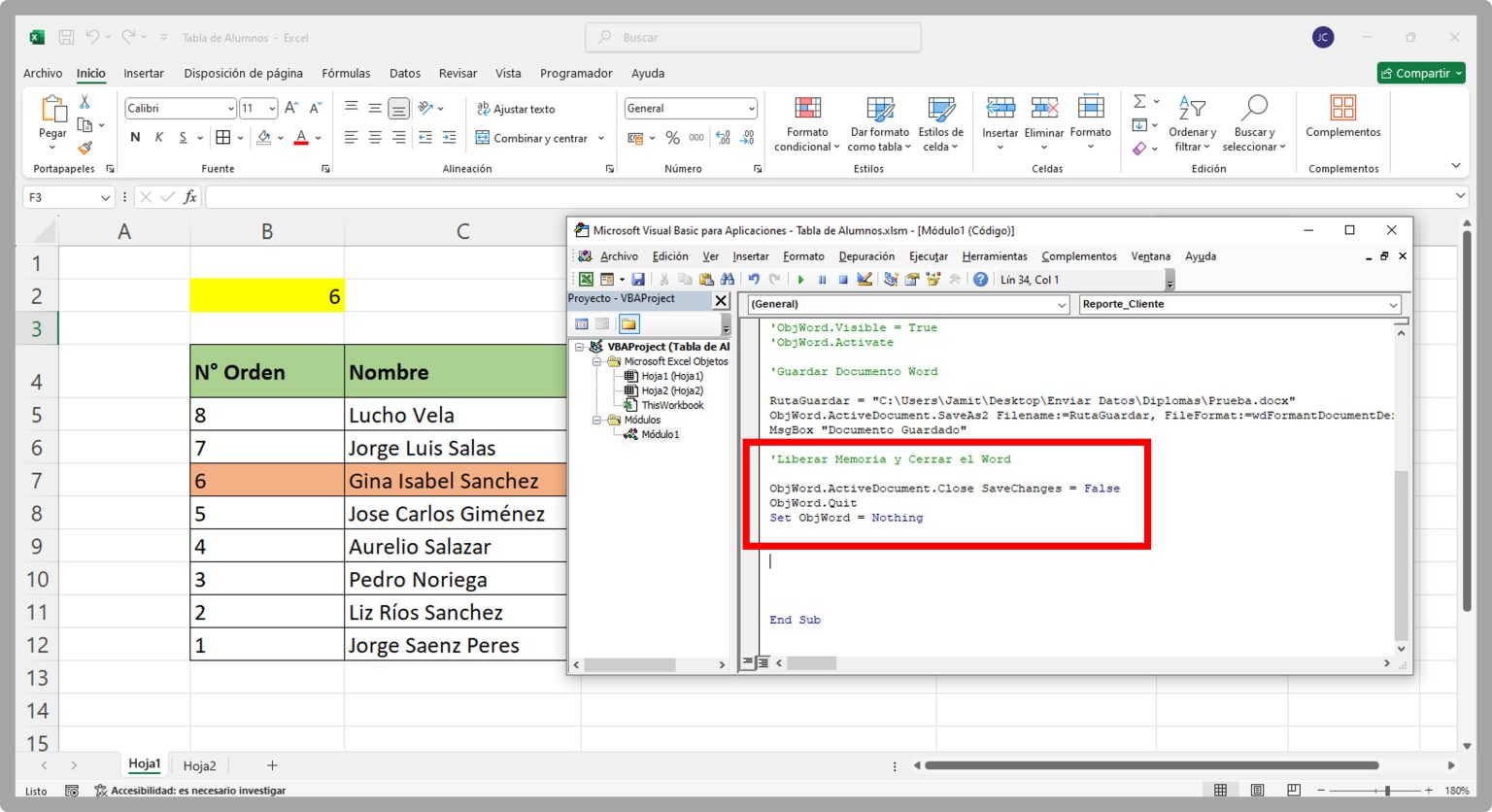
Task: Open the Object Browser icon in the VBA toolbar
Action: (x=932, y=279)
